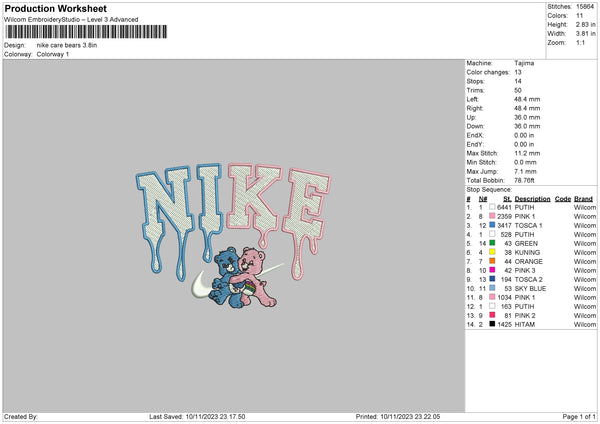The image size is (600, 424).
Task: Click stitch count 528 in the stop list
Action: tap(505, 234)
